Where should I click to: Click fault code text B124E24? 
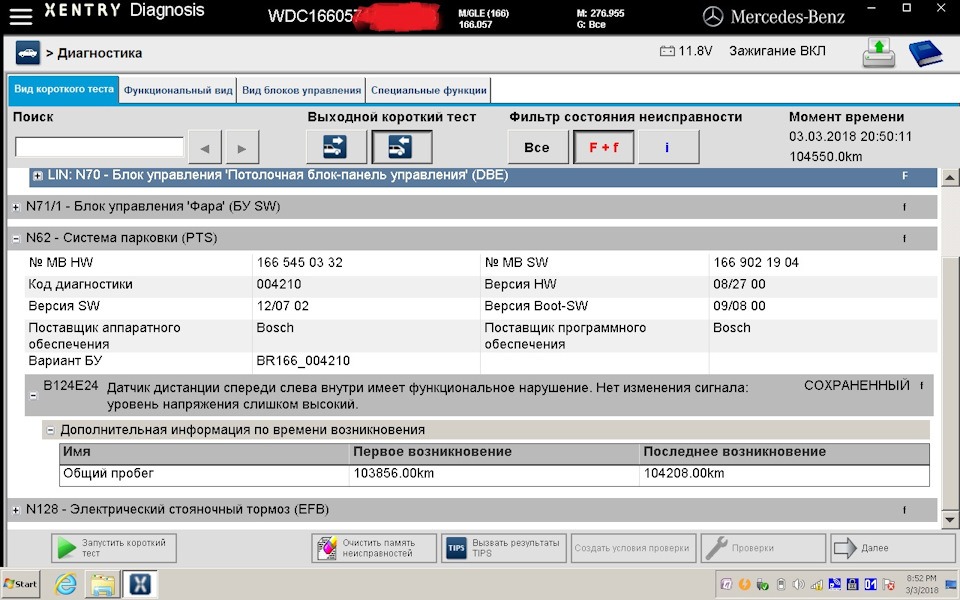click(x=71, y=386)
